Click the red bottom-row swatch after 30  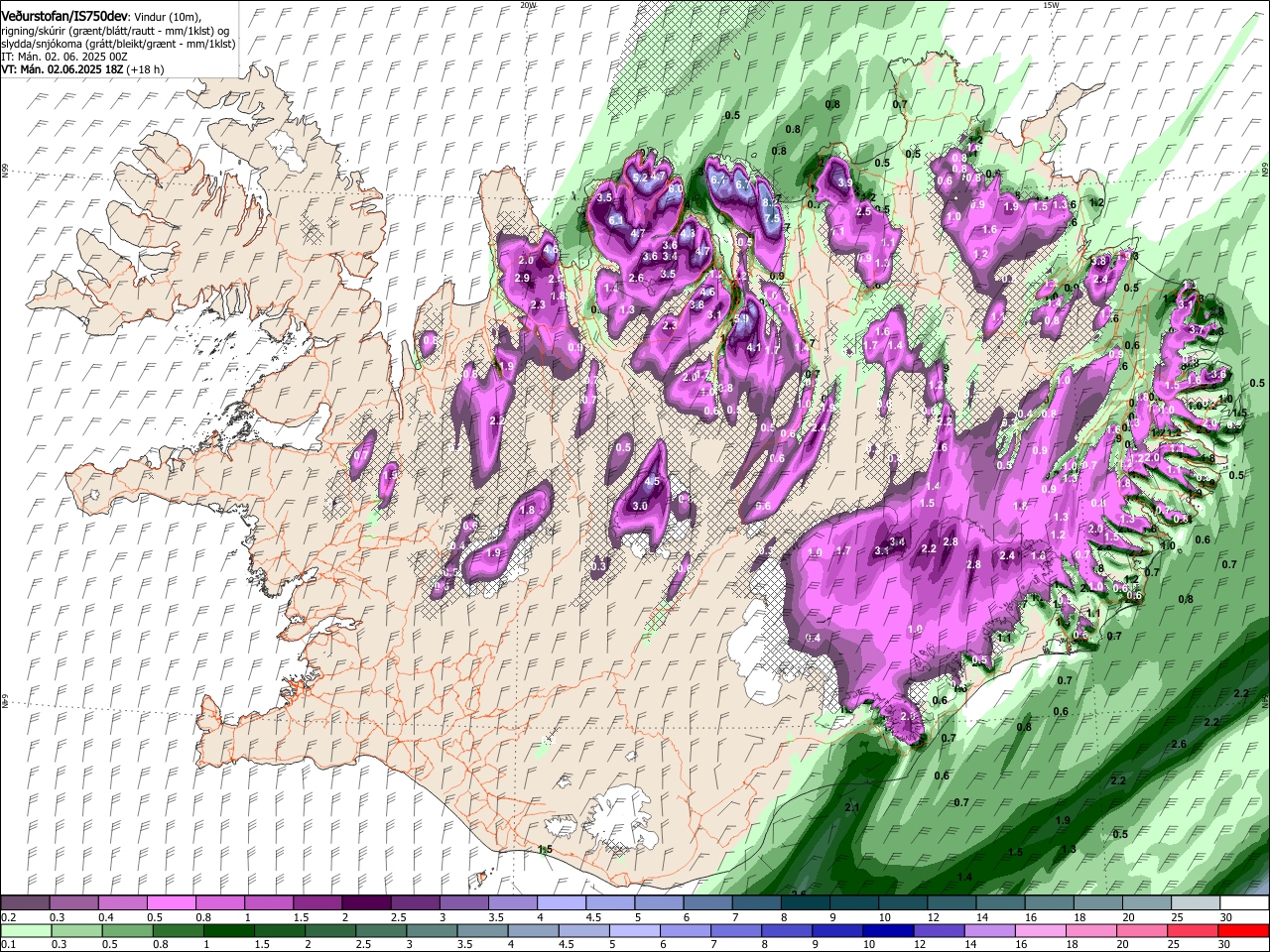tap(1243, 931)
